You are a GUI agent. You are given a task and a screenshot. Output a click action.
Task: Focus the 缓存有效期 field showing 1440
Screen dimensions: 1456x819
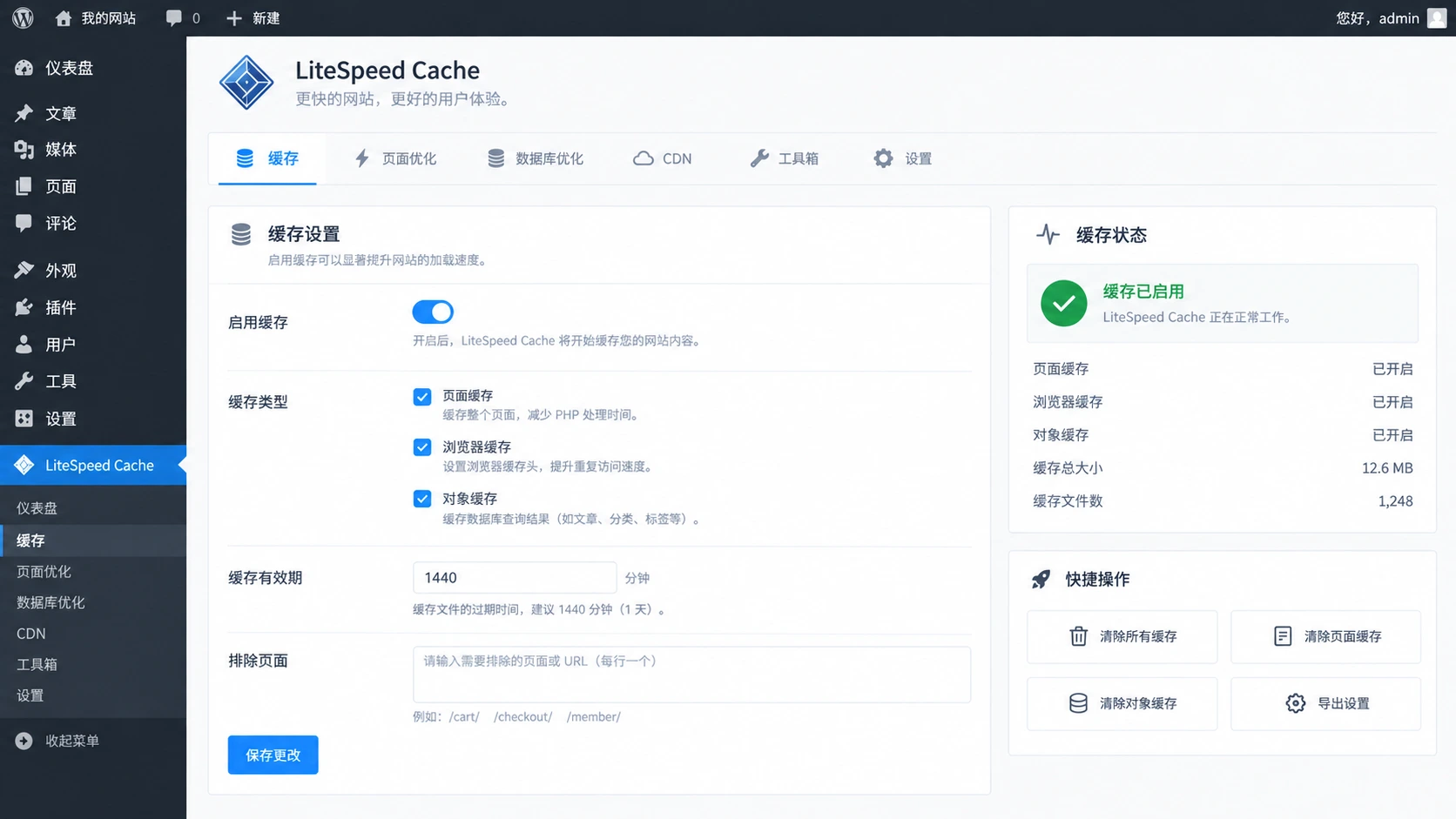tap(515, 578)
